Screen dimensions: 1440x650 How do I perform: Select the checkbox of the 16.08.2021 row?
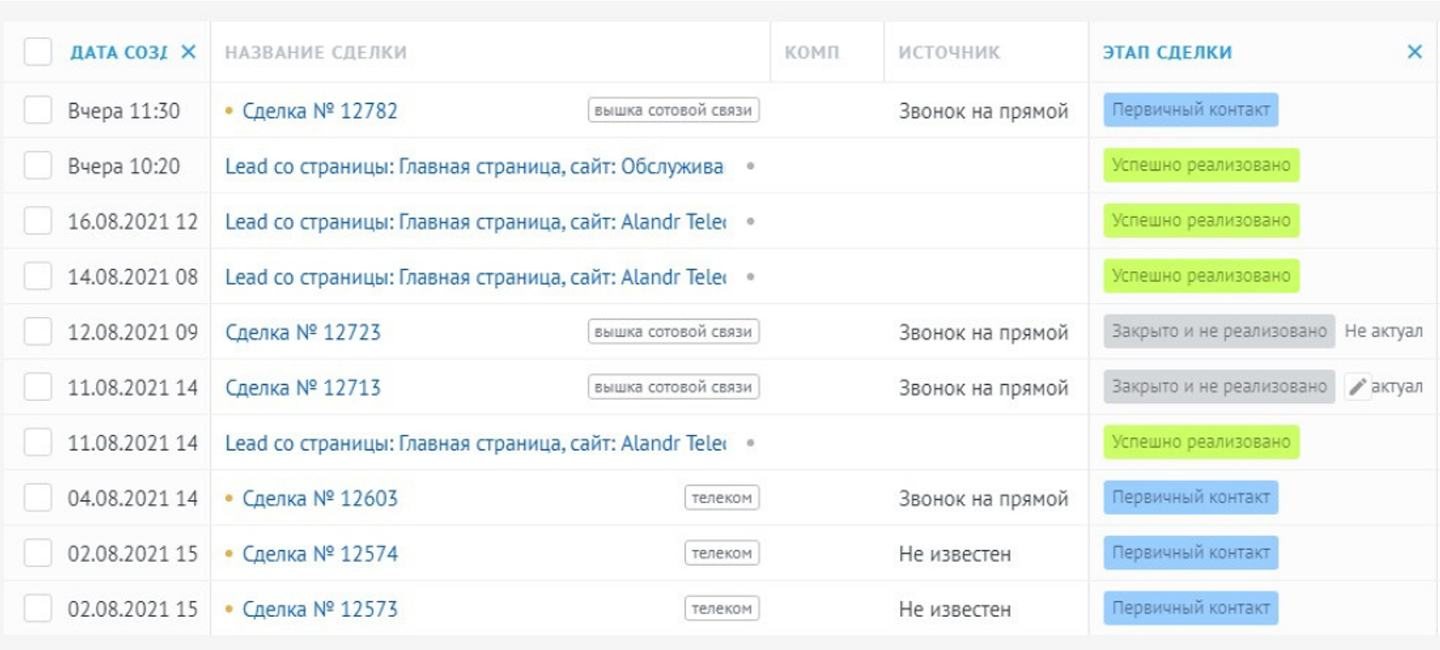[38, 221]
